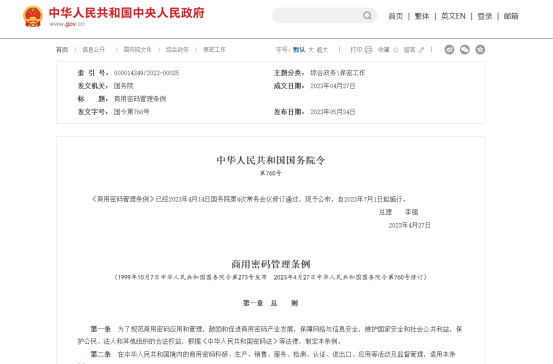
Task: Click the 主题分类 value 综合政务\保密工作
Action: click(x=338, y=73)
